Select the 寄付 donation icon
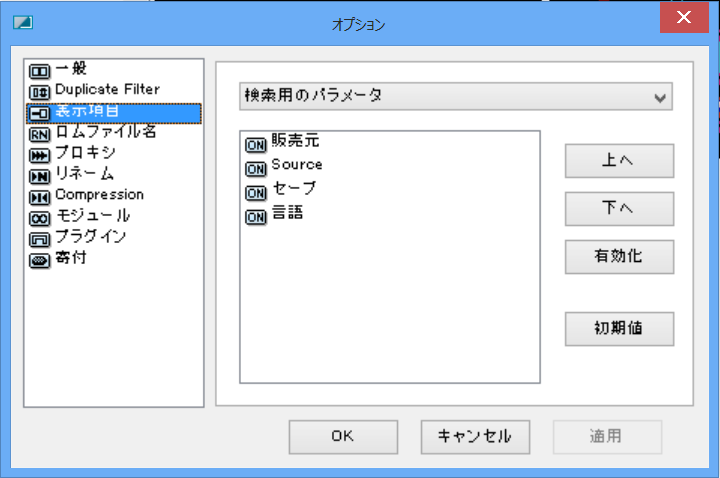 (39, 261)
